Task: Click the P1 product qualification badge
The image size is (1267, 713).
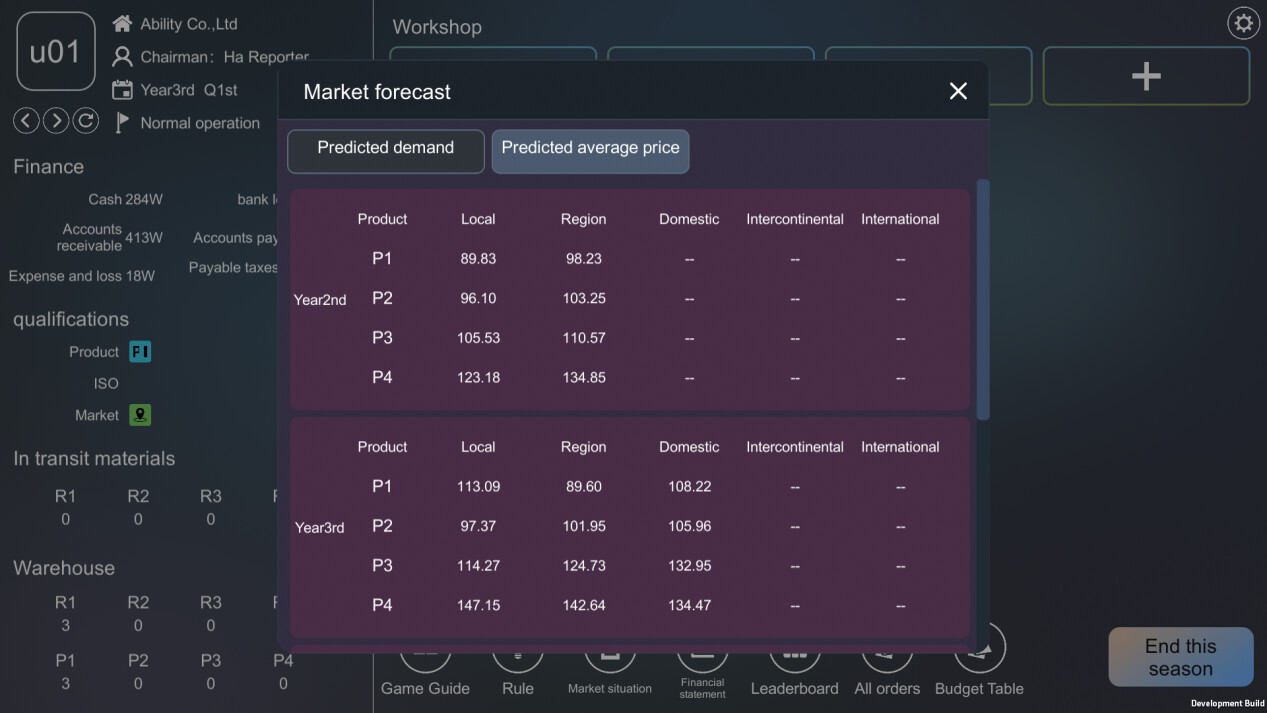Action: (140, 352)
